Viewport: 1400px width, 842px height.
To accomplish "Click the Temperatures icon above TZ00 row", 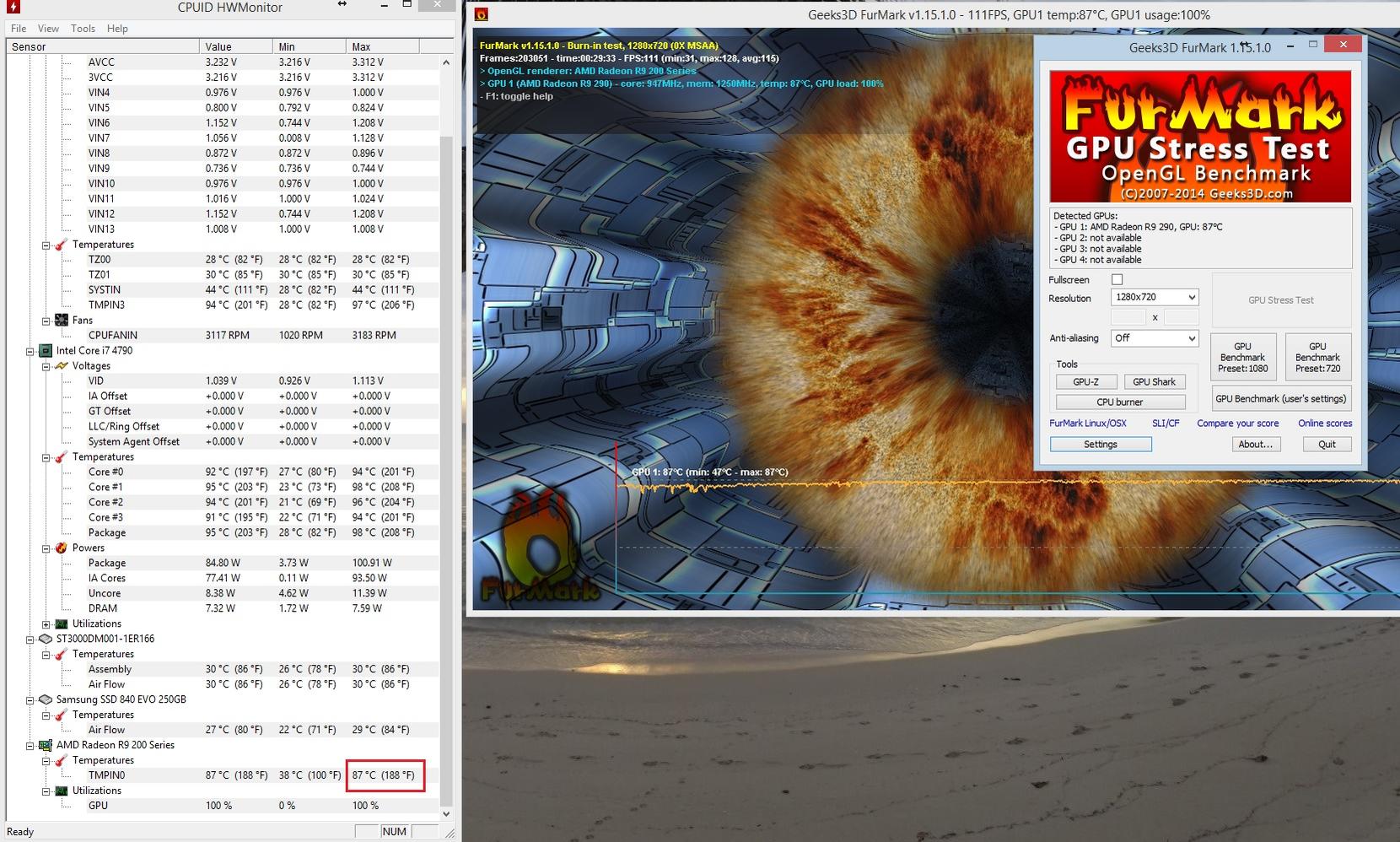I will [x=62, y=245].
